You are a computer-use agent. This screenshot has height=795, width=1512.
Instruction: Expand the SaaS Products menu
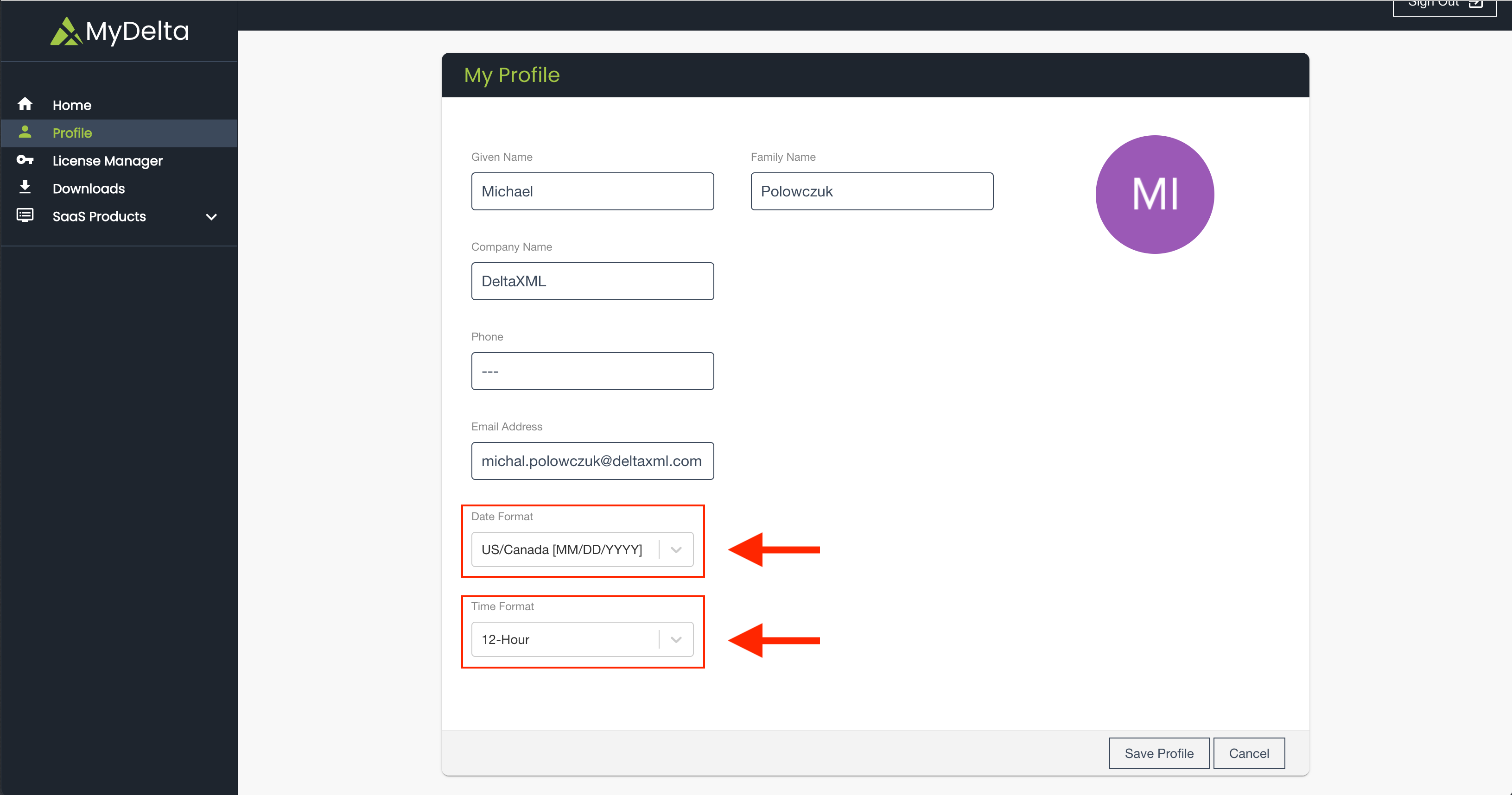[x=211, y=216]
